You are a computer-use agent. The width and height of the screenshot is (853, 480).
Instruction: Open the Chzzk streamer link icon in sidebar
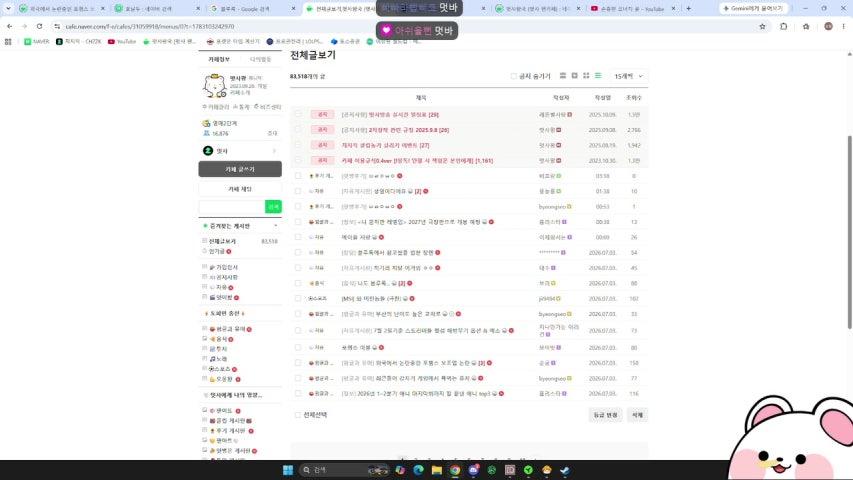pyautogui.click(x=208, y=151)
